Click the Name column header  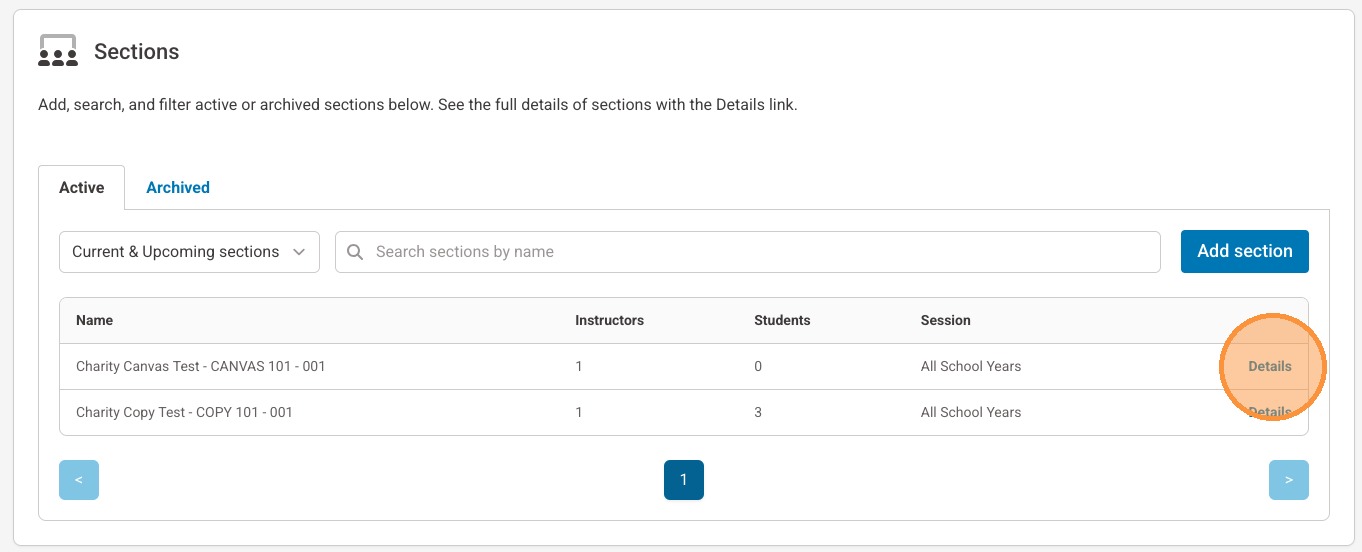pyautogui.click(x=95, y=320)
